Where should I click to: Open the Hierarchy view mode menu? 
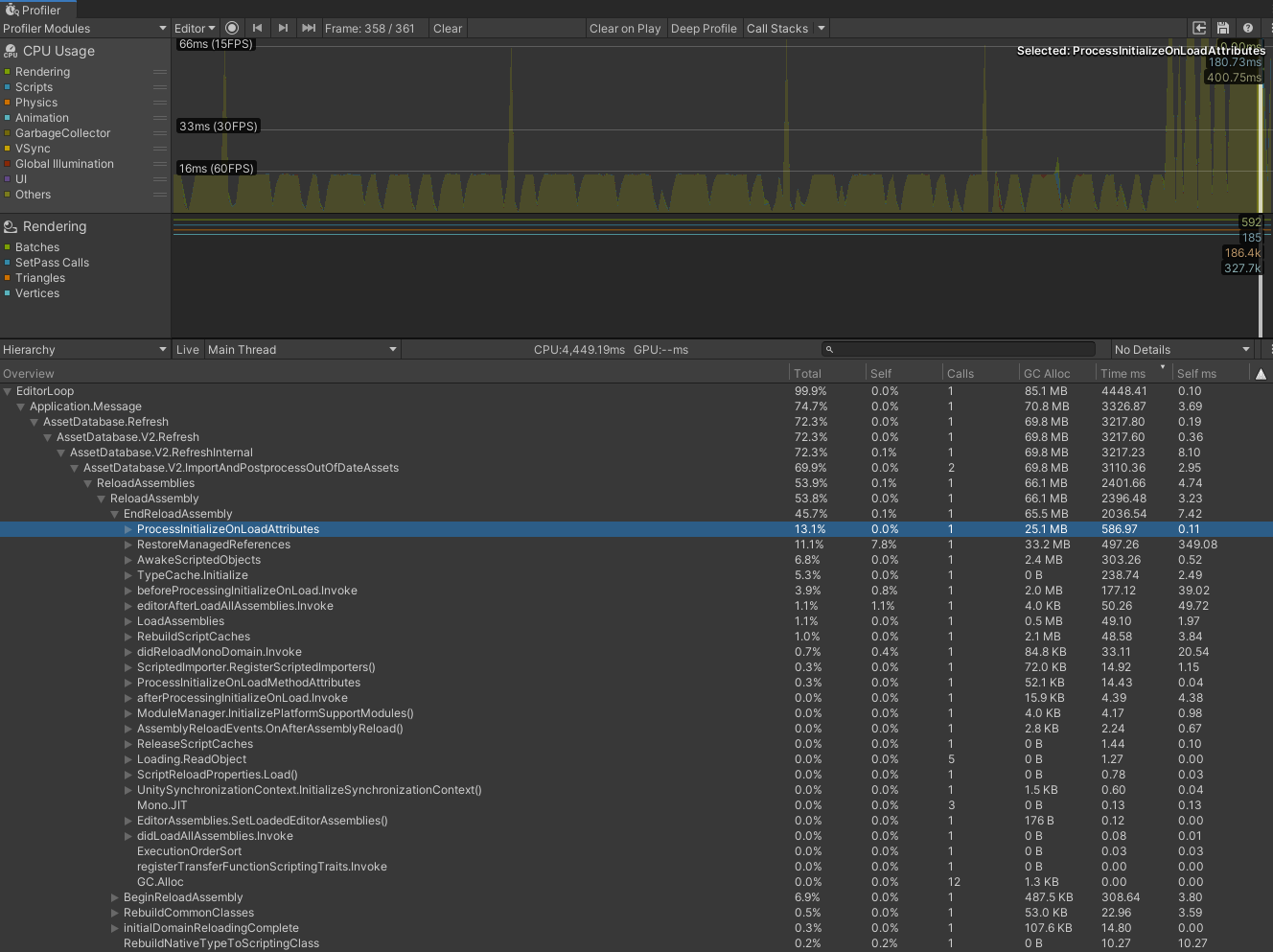(84, 350)
